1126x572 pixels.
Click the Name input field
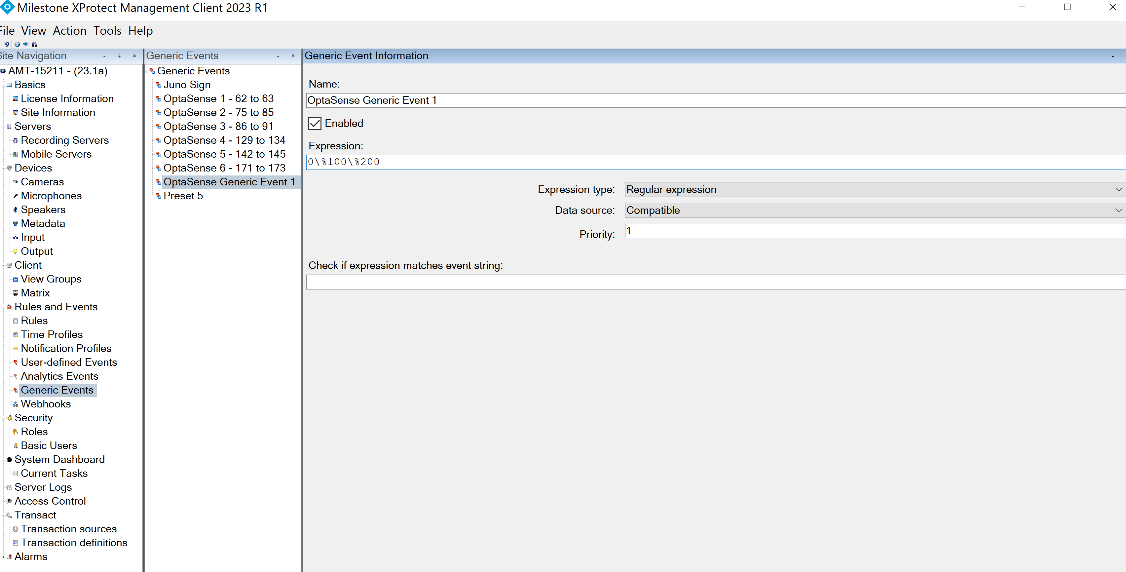716,100
